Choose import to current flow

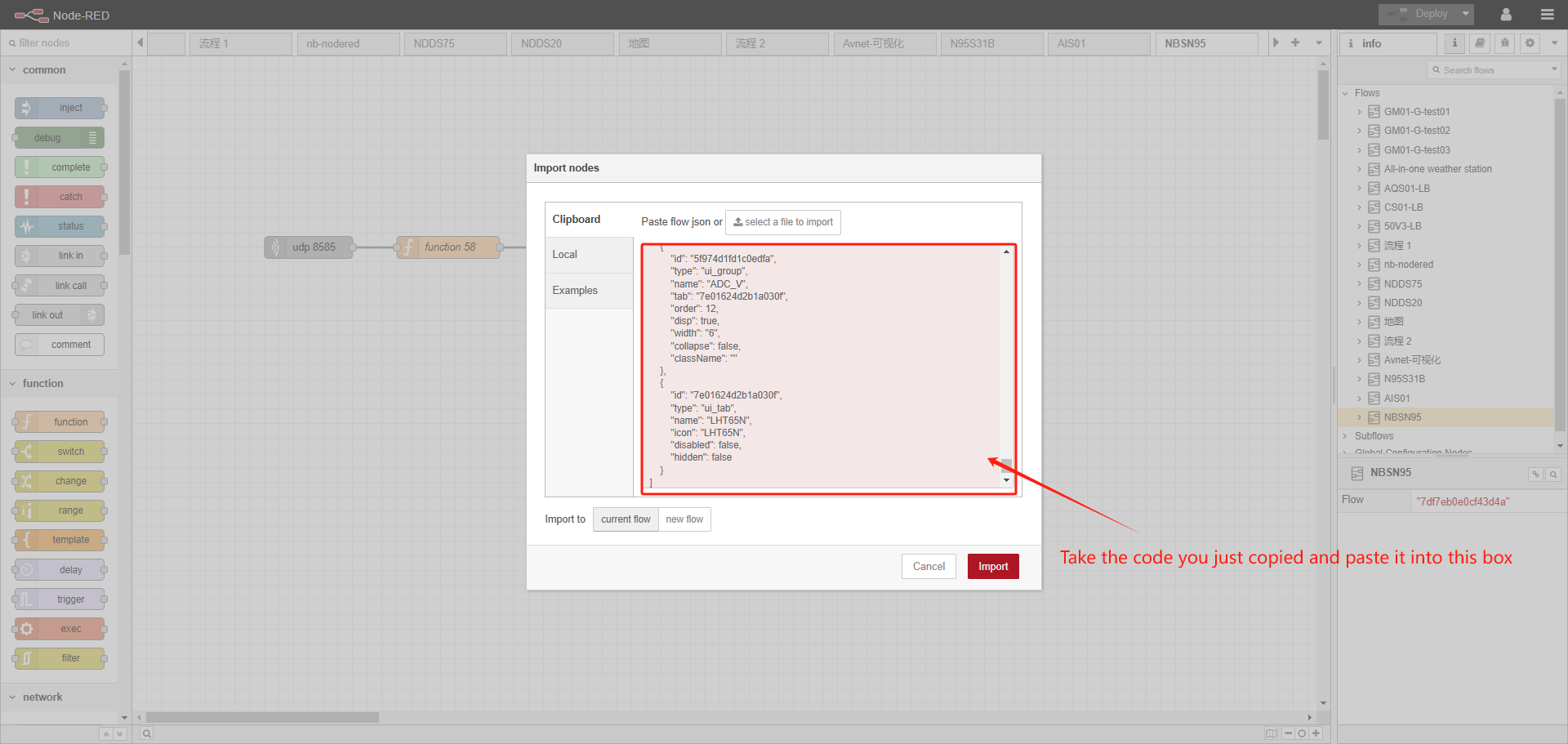coord(626,519)
